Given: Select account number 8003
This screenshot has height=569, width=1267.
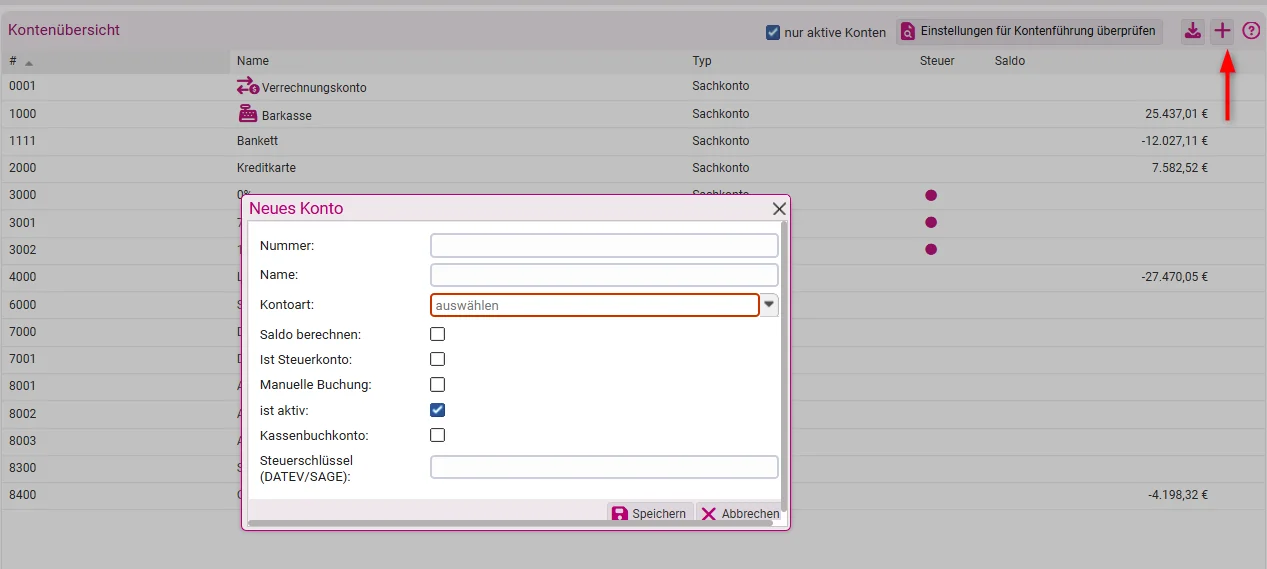Looking at the screenshot, I should tap(22, 439).
